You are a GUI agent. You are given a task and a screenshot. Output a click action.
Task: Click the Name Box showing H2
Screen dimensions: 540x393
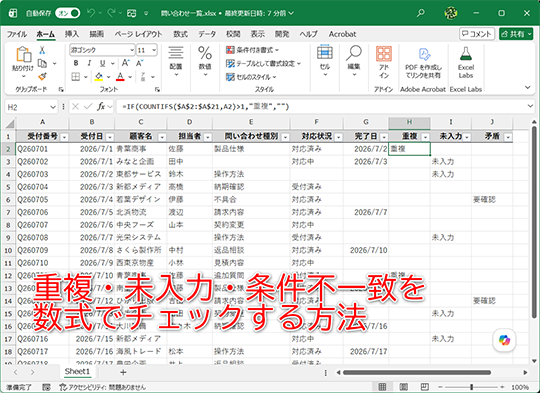tap(31, 107)
